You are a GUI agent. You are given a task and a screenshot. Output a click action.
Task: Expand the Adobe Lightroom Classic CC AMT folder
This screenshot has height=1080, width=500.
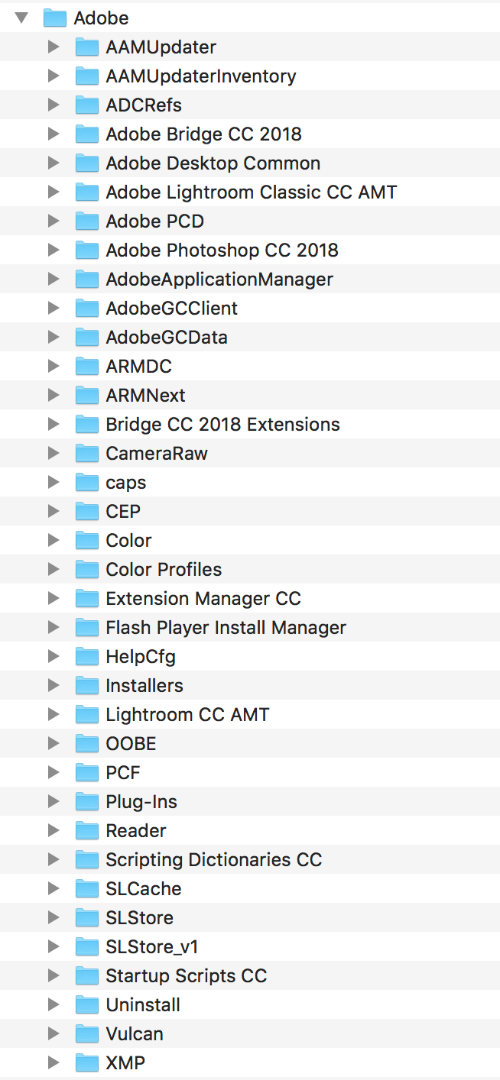pyautogui.click(x=53, y=192)
